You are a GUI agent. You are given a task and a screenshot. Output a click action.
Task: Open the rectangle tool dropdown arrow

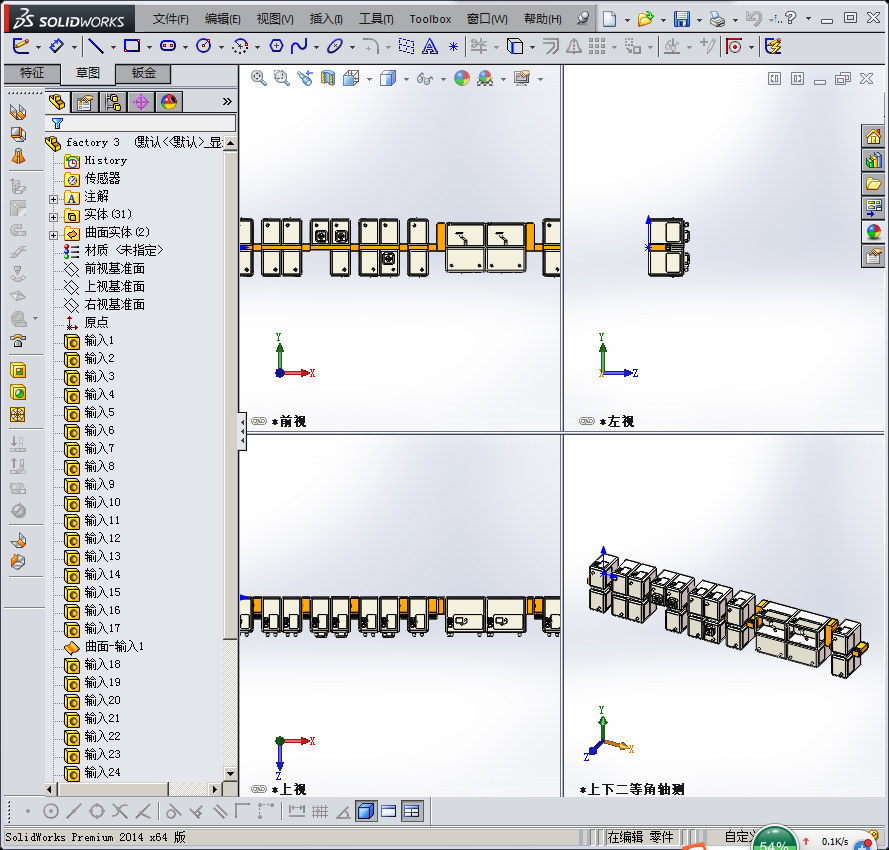pyautogui.click(x=148, y=47)
